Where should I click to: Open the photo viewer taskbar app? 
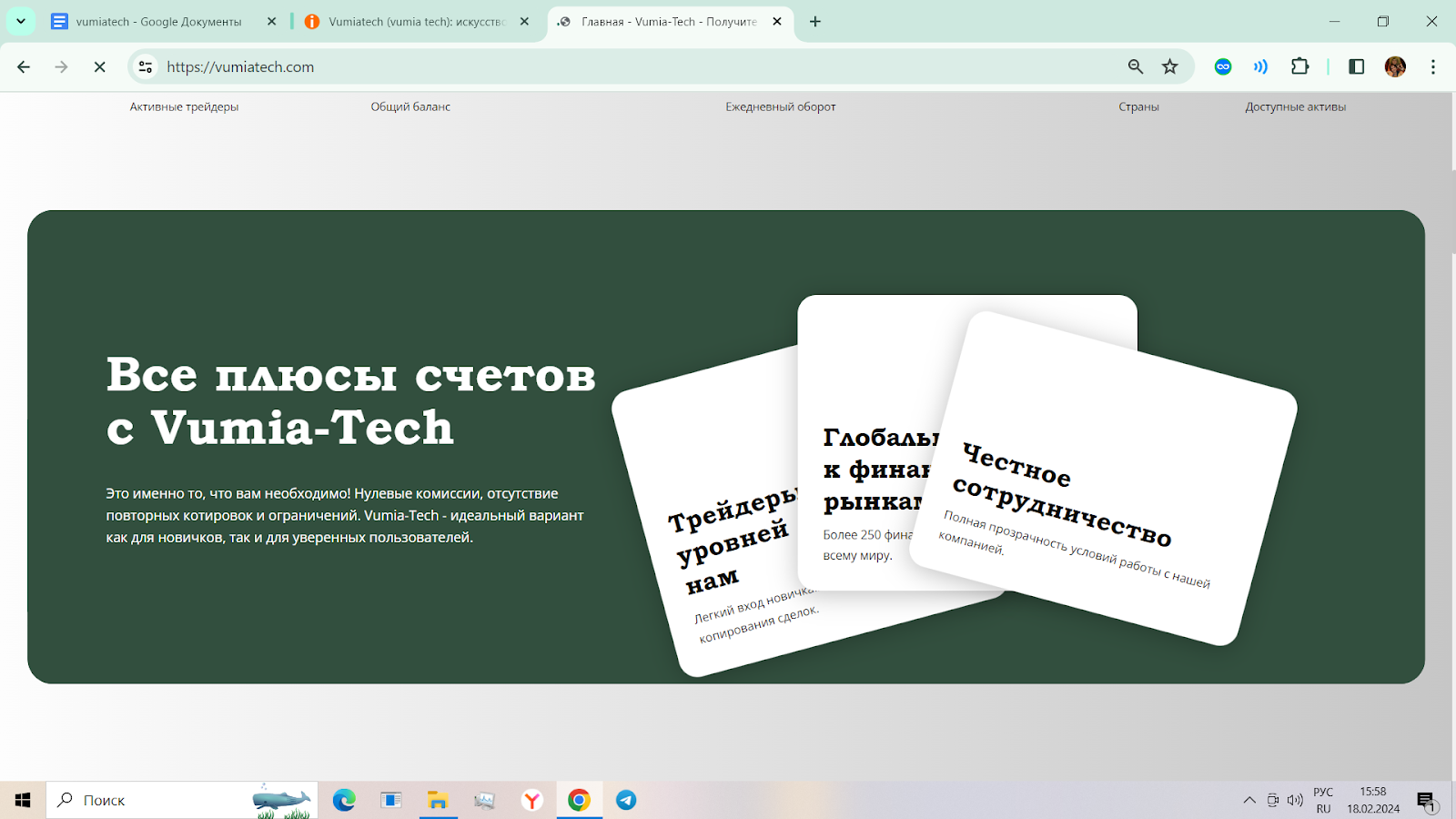(x=485, y=800)
